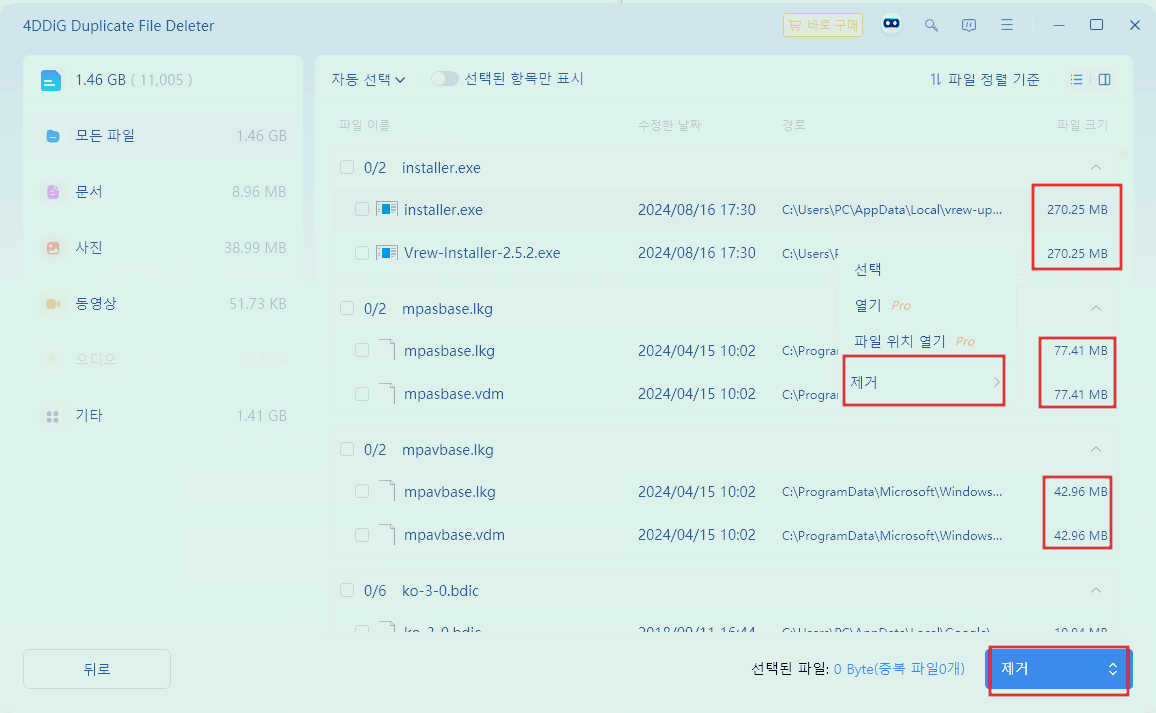1156x713 pixels.
Task: Click the Vrew-Installer-2.5.2.exe file name
Action: [482, 253]
